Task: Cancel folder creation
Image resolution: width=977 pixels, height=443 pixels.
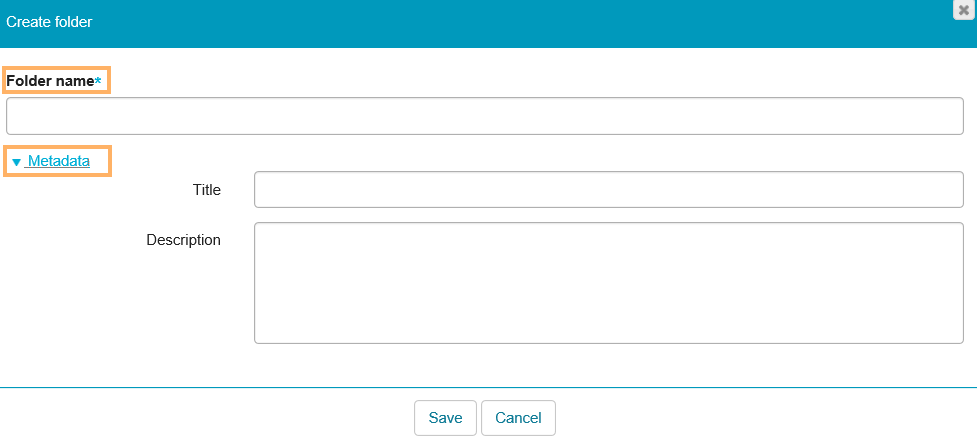Action: point(518,418)
